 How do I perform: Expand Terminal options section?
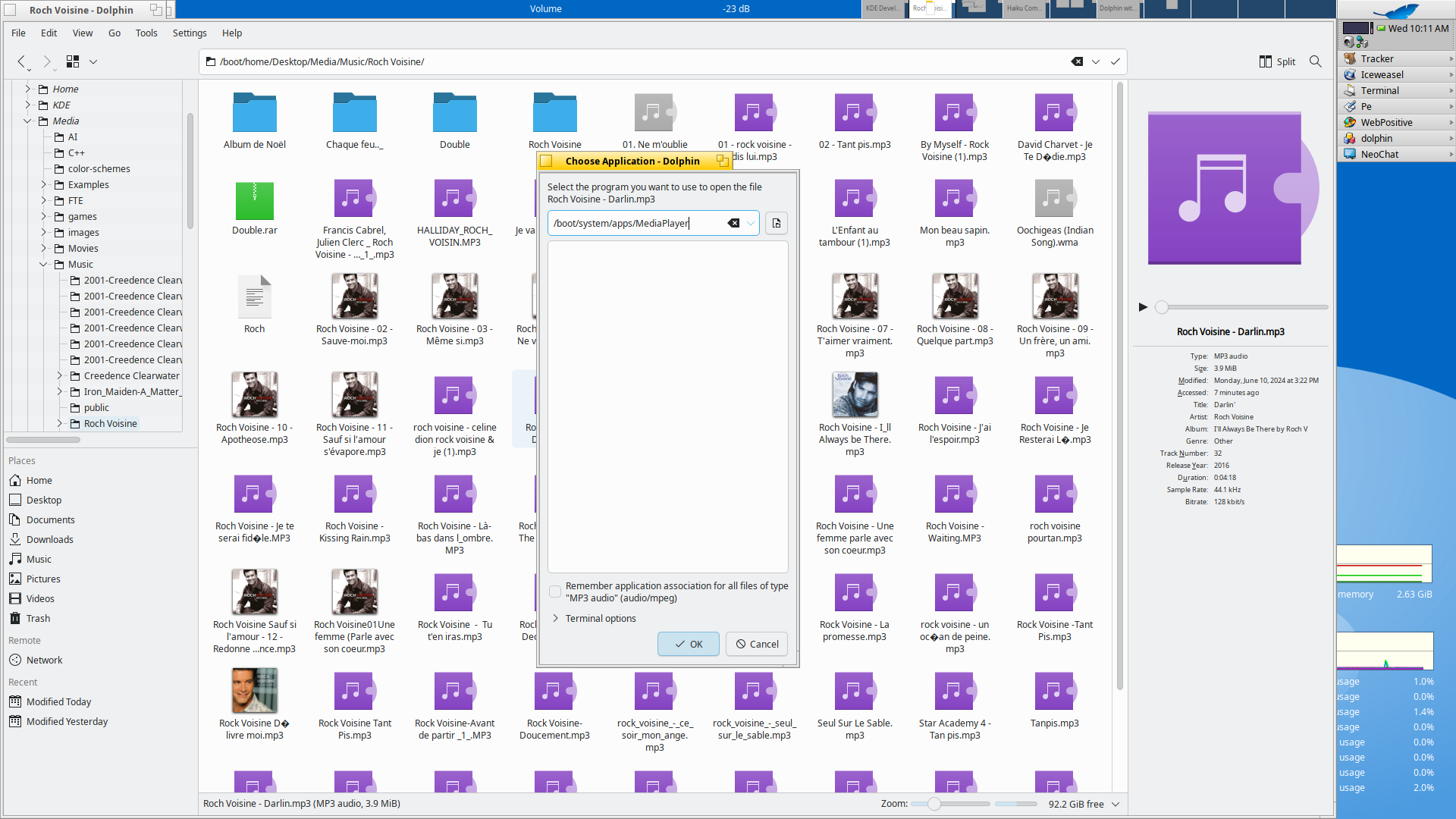(x=556, y=618)
